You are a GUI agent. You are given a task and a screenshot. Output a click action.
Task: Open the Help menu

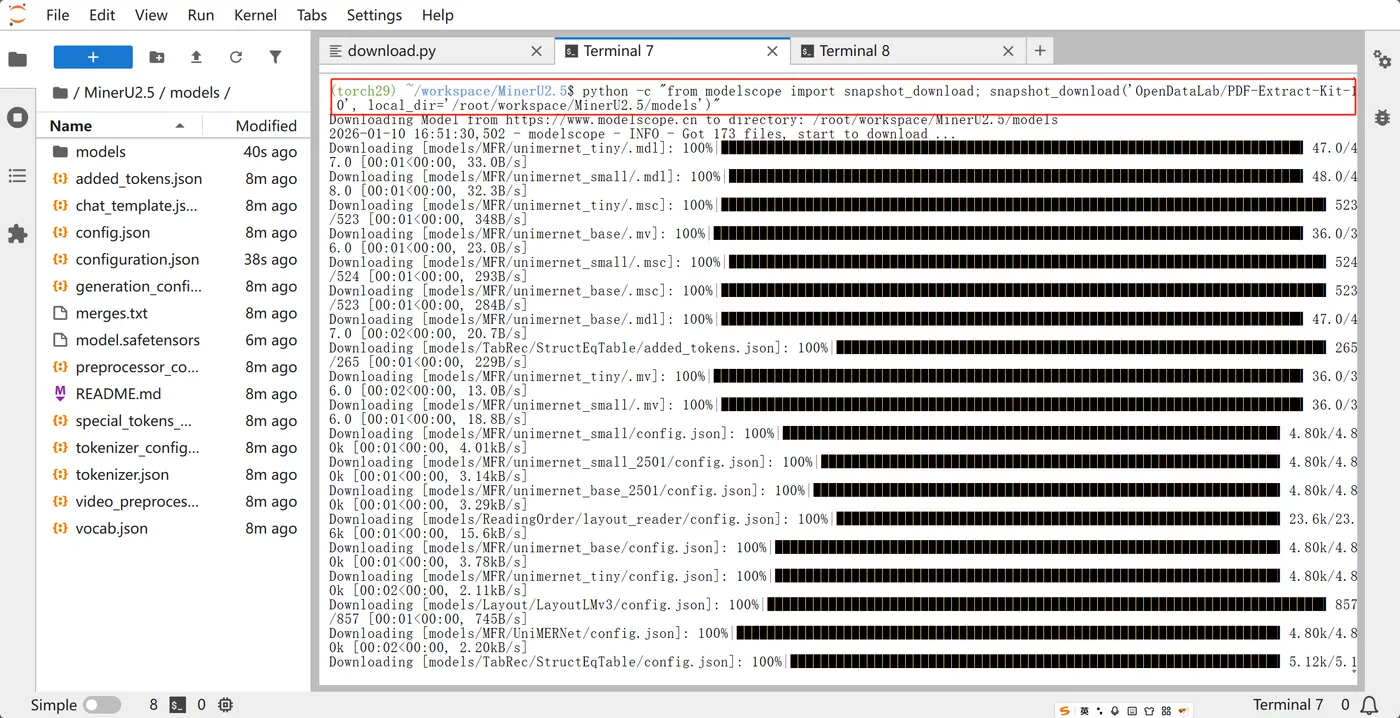pyautogui.click(x=437, y=15)
